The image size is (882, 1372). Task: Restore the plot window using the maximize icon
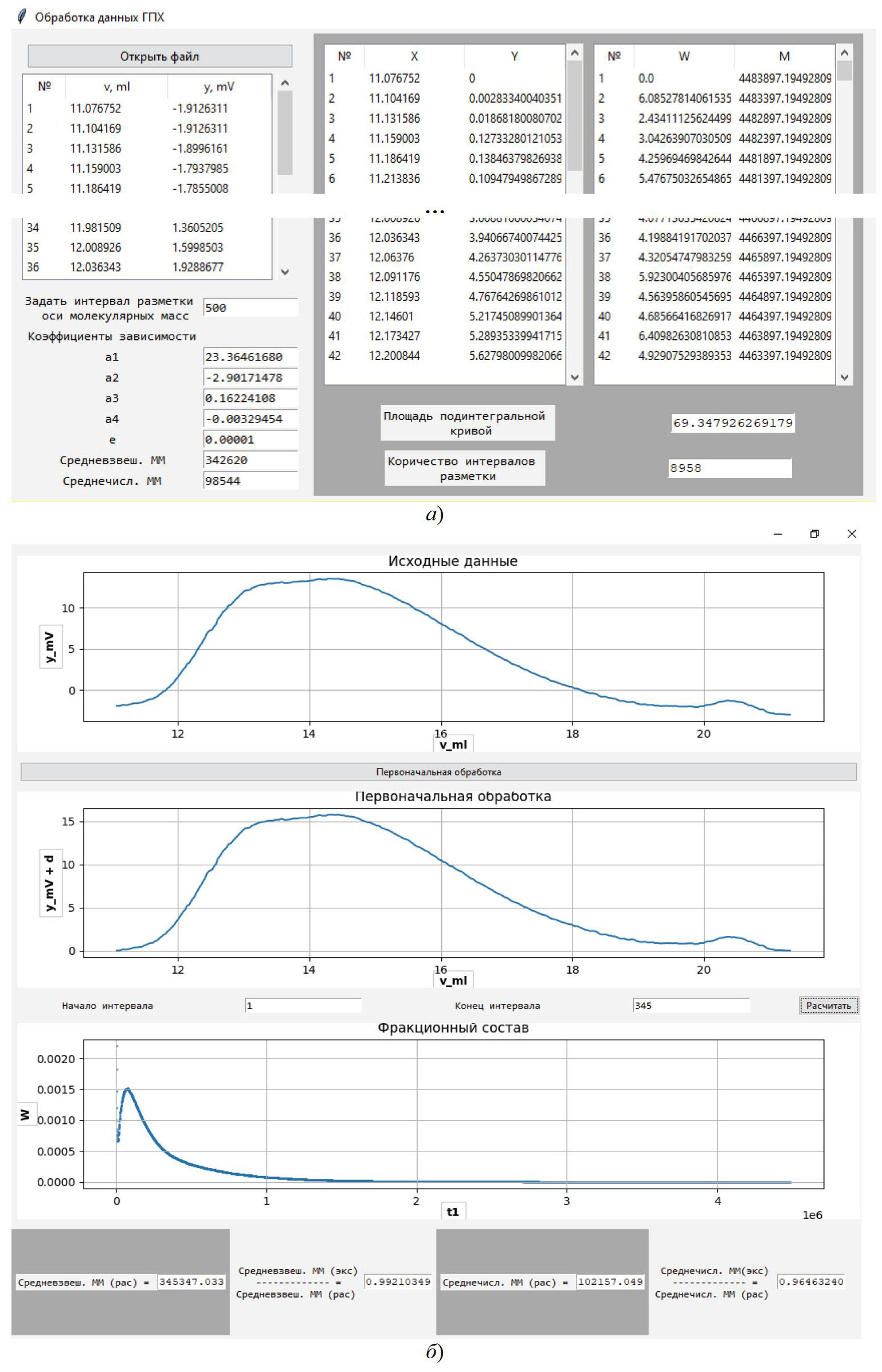coord(814,534)
